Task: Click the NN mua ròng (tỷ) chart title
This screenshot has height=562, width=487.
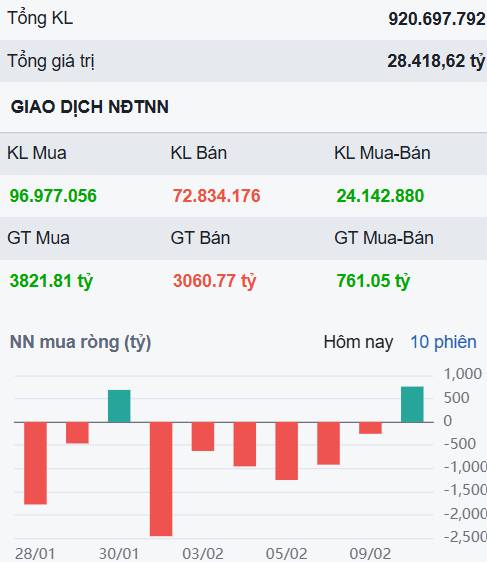Action: (x=80, y=342)
